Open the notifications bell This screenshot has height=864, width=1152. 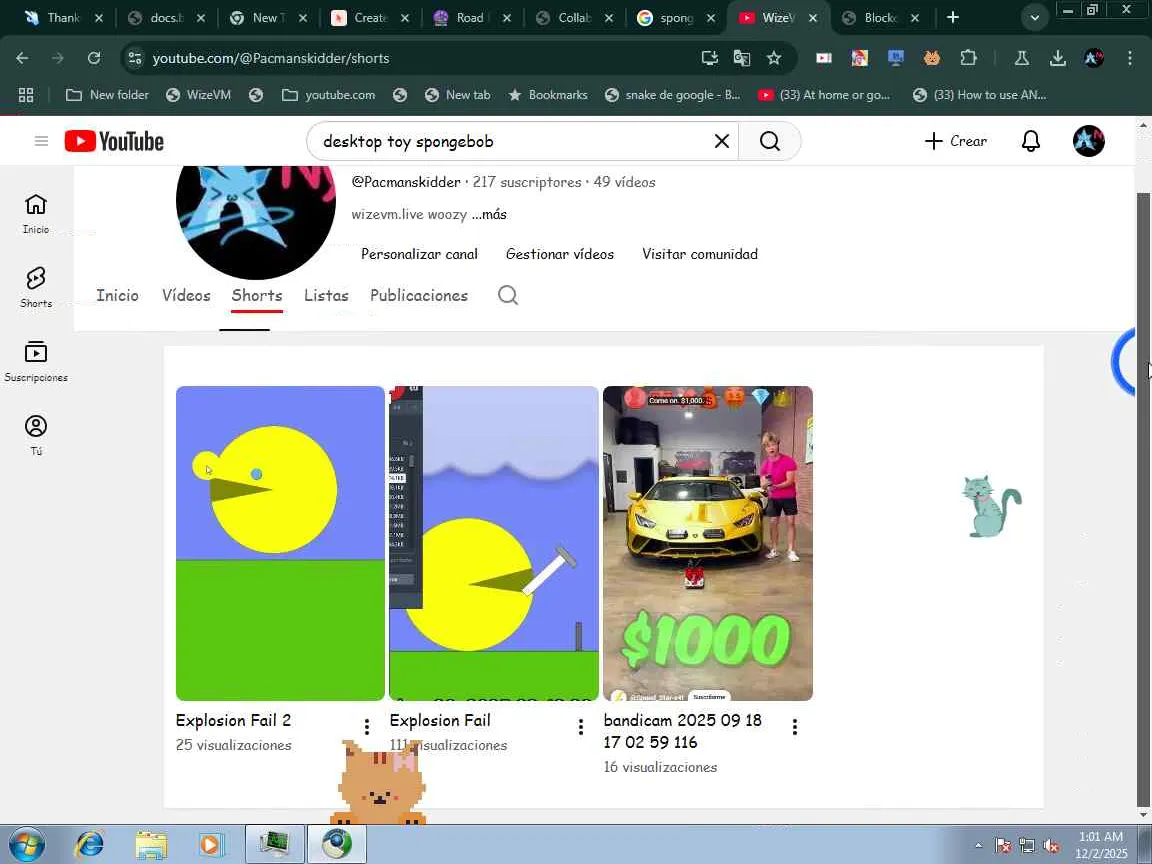(x=1031, y=141)
